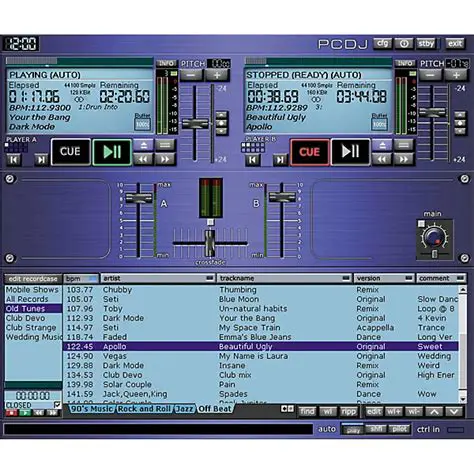Click Player A next track icon
The width and height of the screenshot is (474, 474).
pos(41,160)
